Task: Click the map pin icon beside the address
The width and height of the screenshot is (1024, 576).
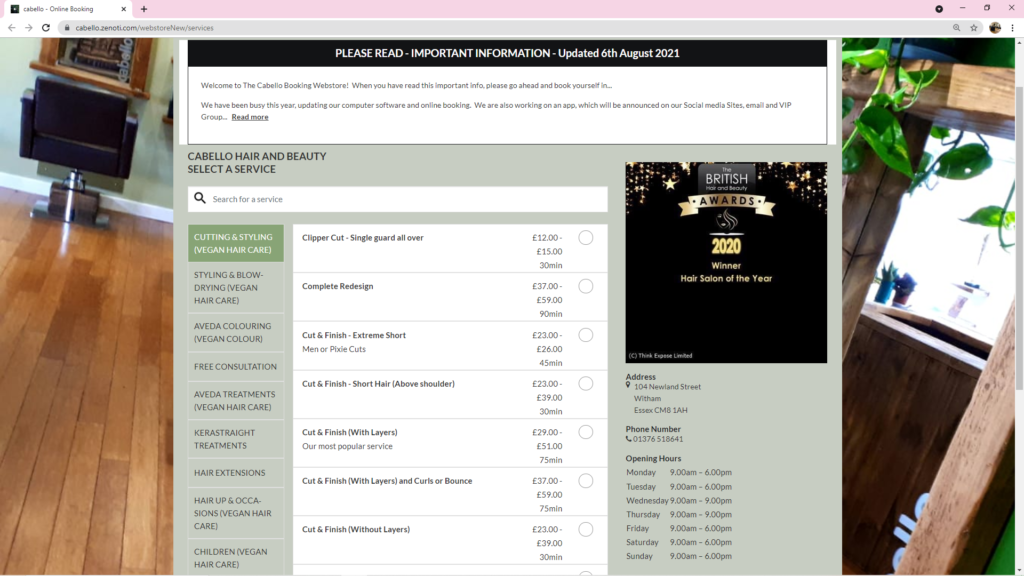Action: point(628,385)
